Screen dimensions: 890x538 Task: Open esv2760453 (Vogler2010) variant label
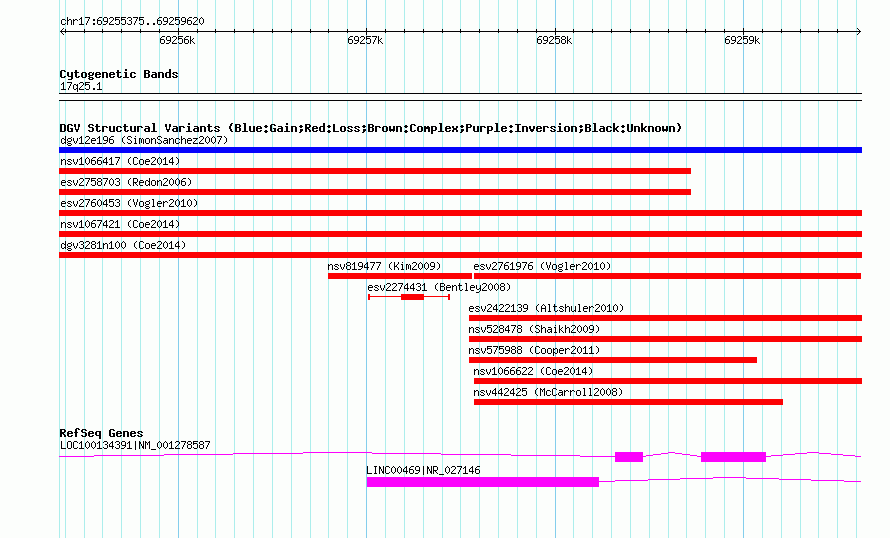click(x=129, y=203)
